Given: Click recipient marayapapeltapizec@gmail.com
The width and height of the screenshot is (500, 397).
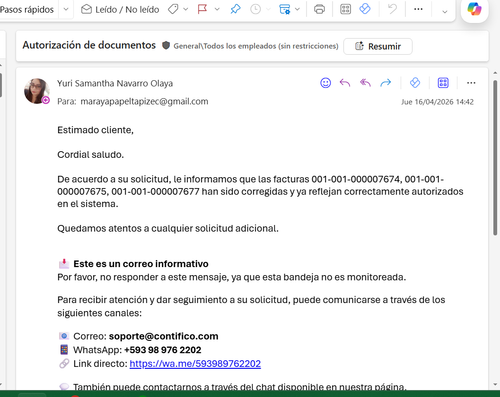Looking at the screenshot, I should click(144, 101).
